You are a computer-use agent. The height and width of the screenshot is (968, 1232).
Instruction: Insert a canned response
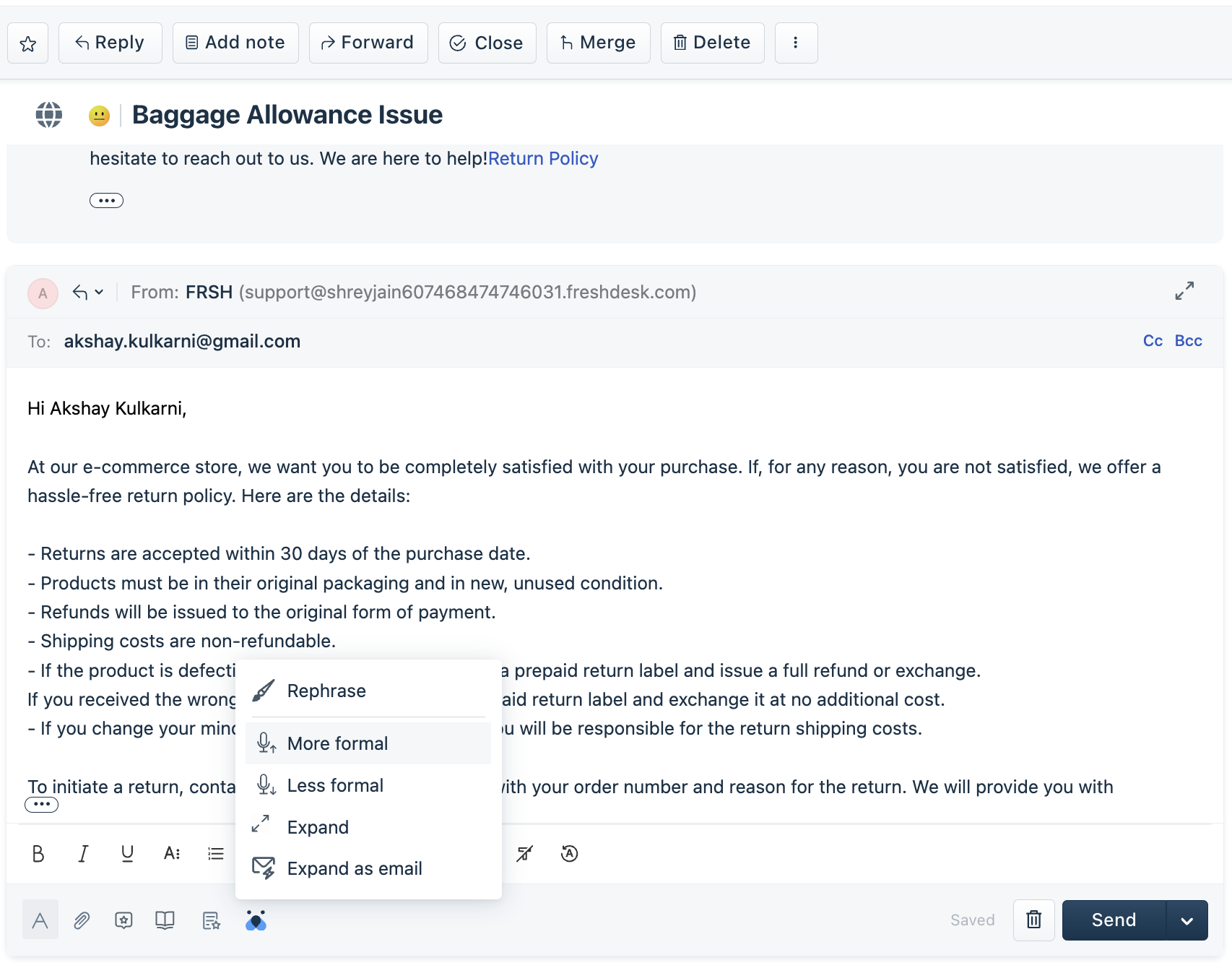click(x=123, y=920)
